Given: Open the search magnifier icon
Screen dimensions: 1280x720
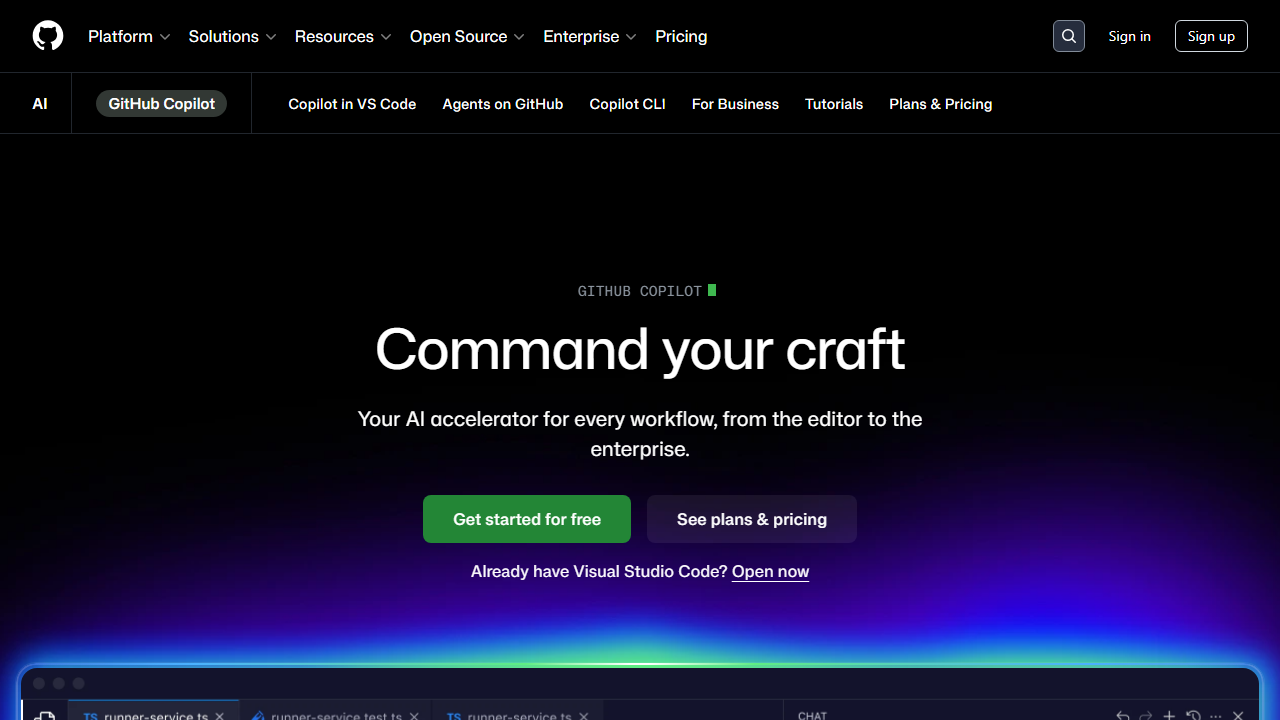Looking at the screenshot, I should click(x=1068, y=35).
